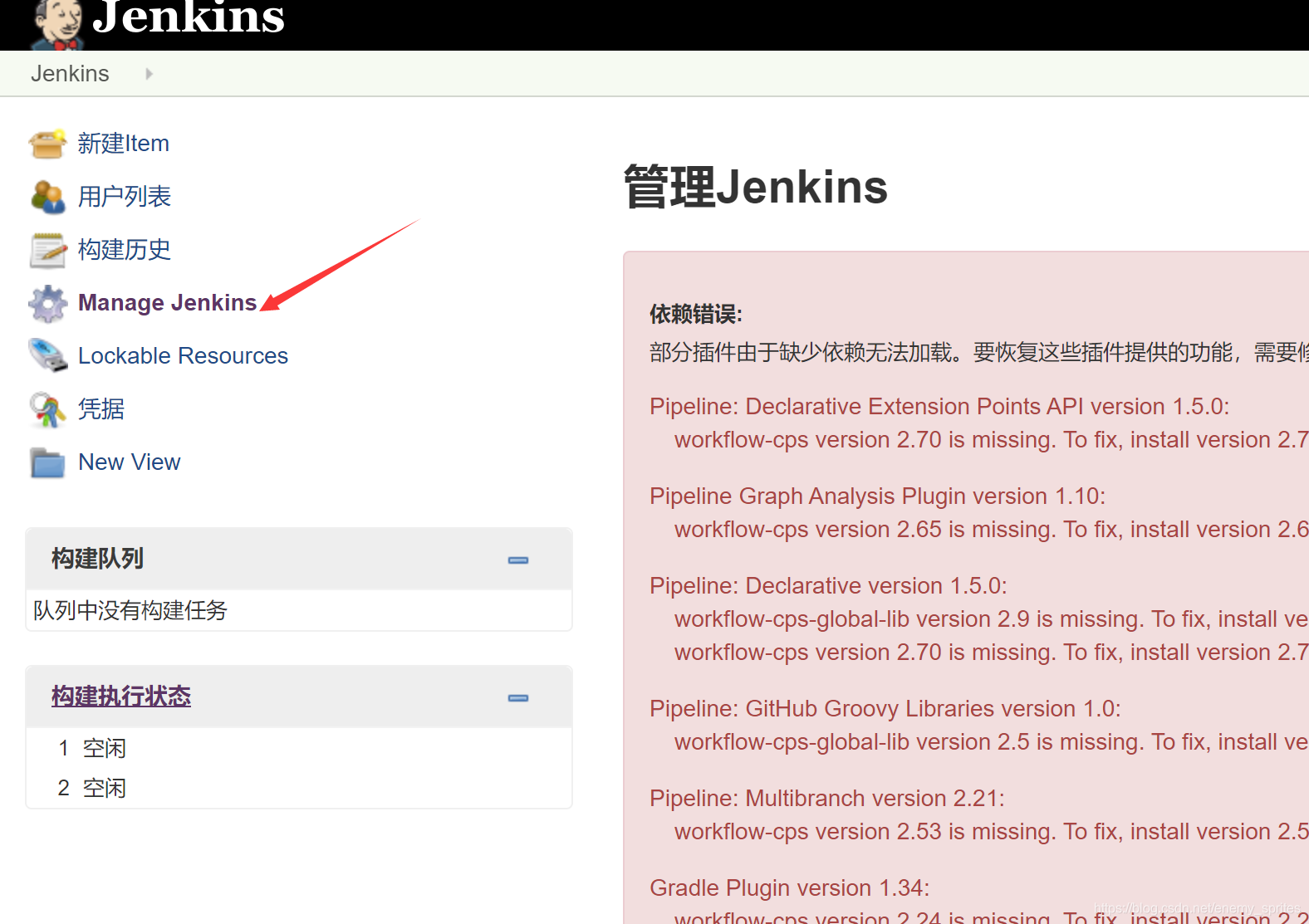Click the workflow-cps-global-lib version 2.9 line
Screen dimensions: 1309x924
[x=992, y=619]
